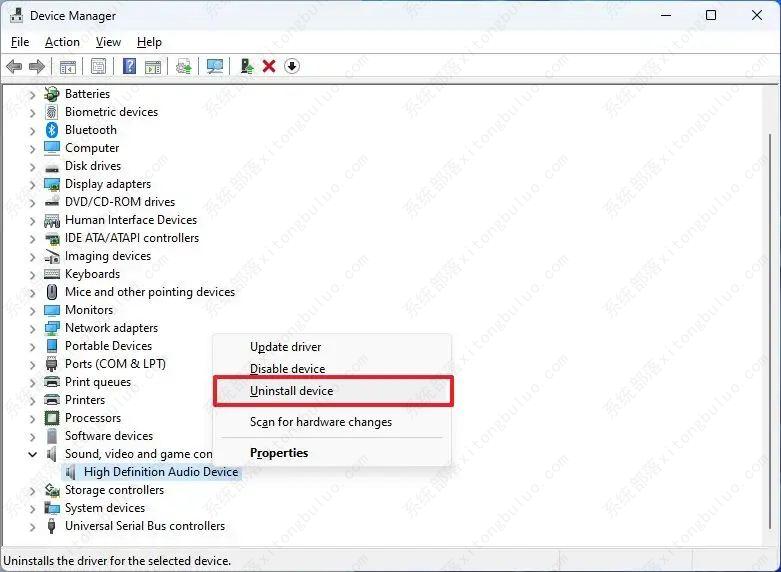The width and height of the screenshot is (781, 572).
Task: Open the View menu
Action: pos(108,42)
